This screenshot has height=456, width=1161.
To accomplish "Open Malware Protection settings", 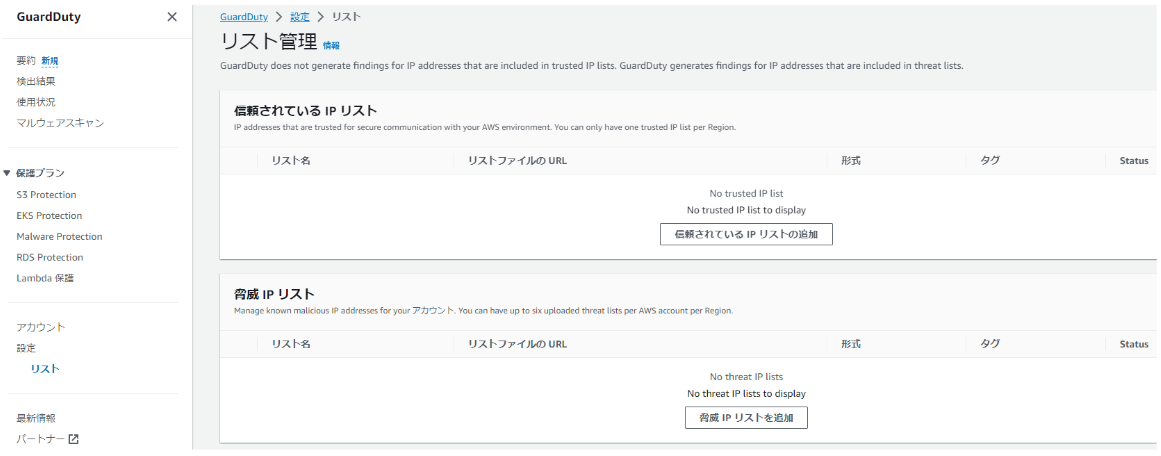I will [x=59, y=237].
